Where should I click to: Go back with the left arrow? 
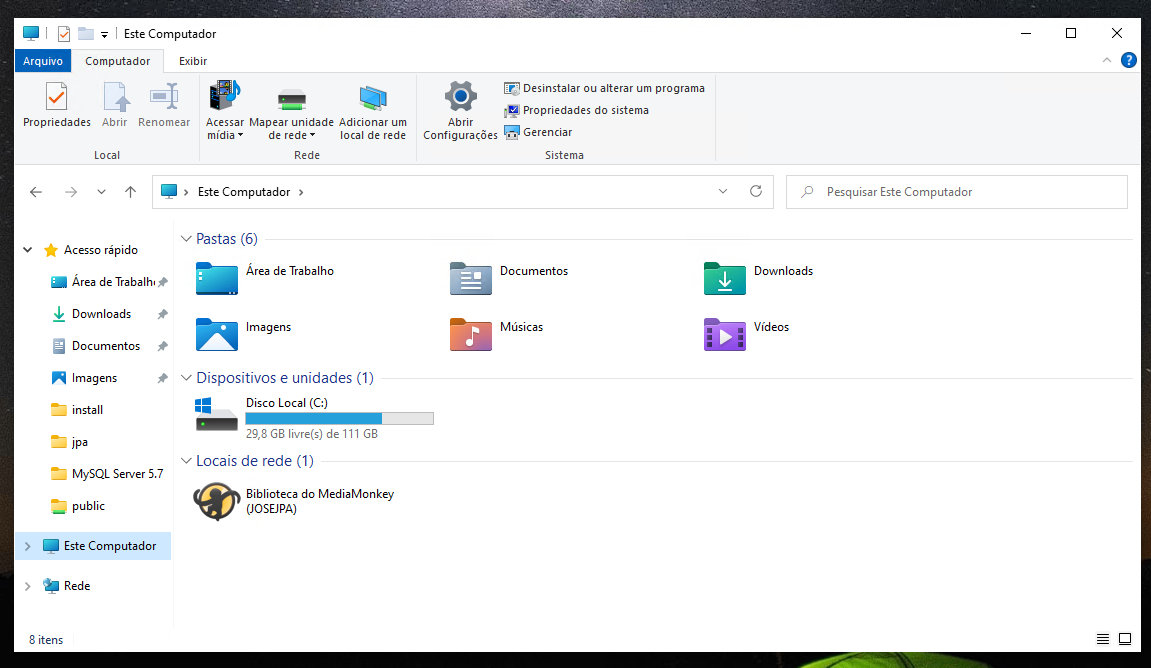coord(36,192)
